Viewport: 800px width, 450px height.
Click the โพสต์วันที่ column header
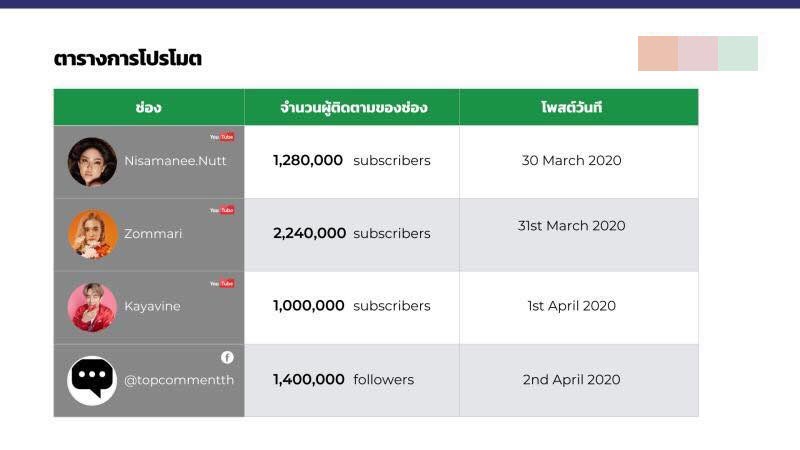579,107
